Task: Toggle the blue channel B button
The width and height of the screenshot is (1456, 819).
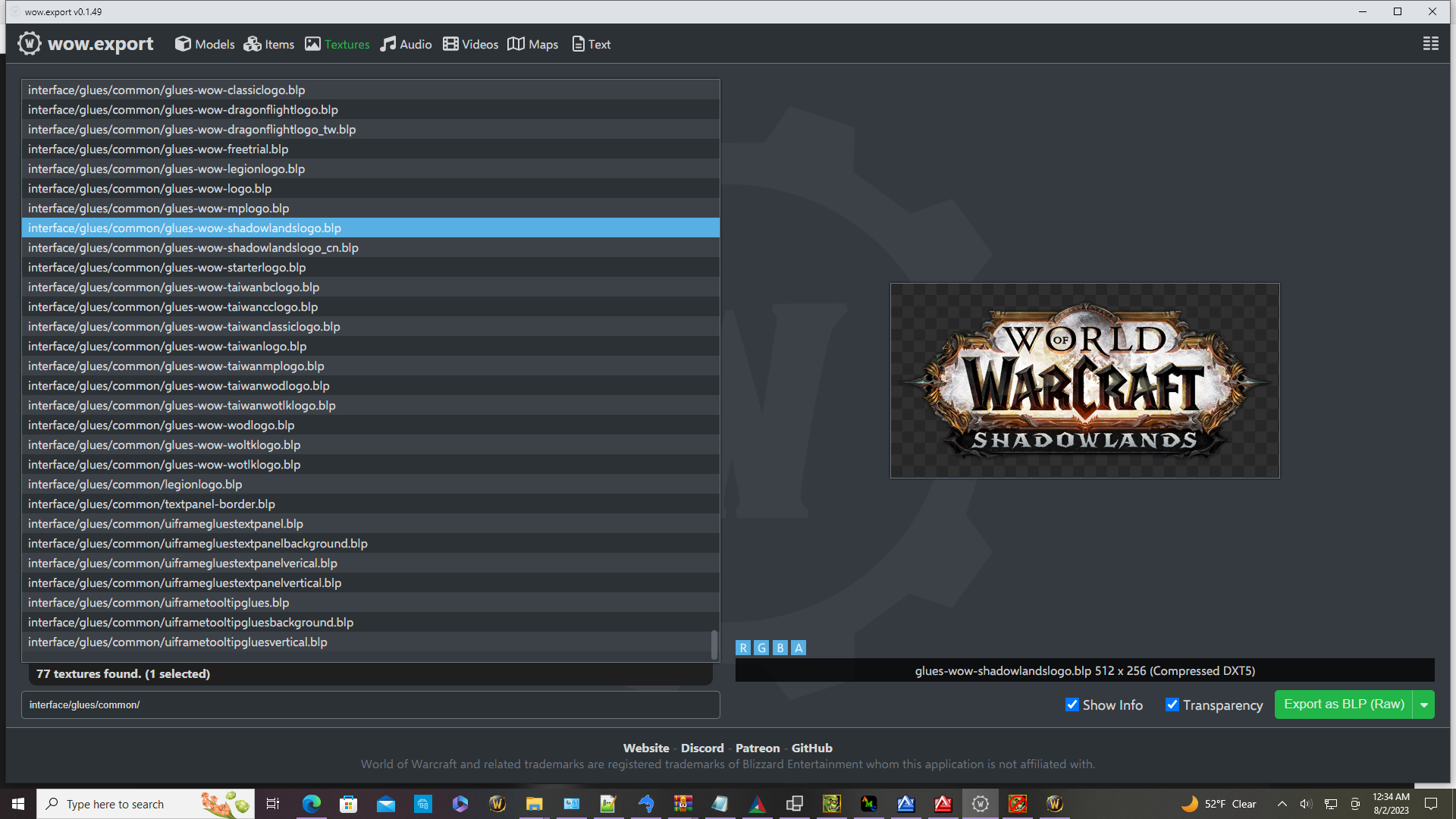Action: (780, 648)
